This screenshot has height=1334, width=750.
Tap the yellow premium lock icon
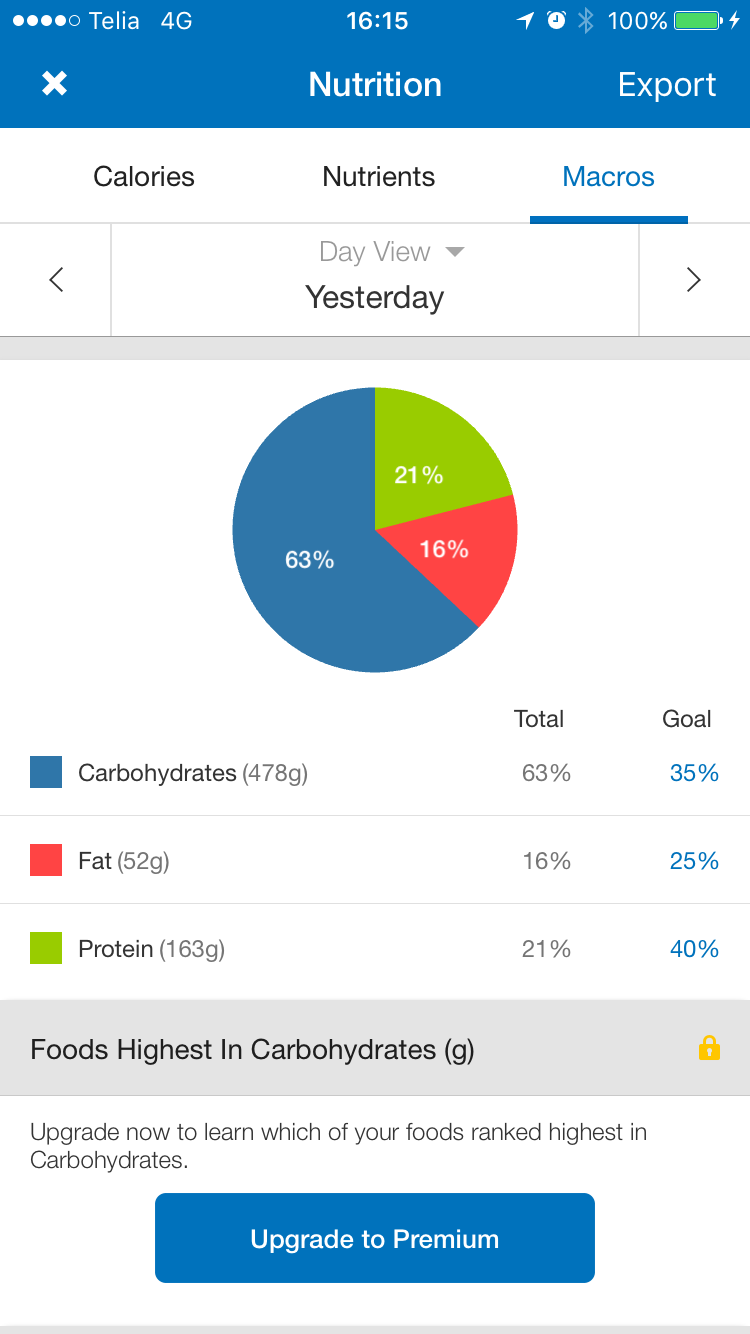[709, 1048]
